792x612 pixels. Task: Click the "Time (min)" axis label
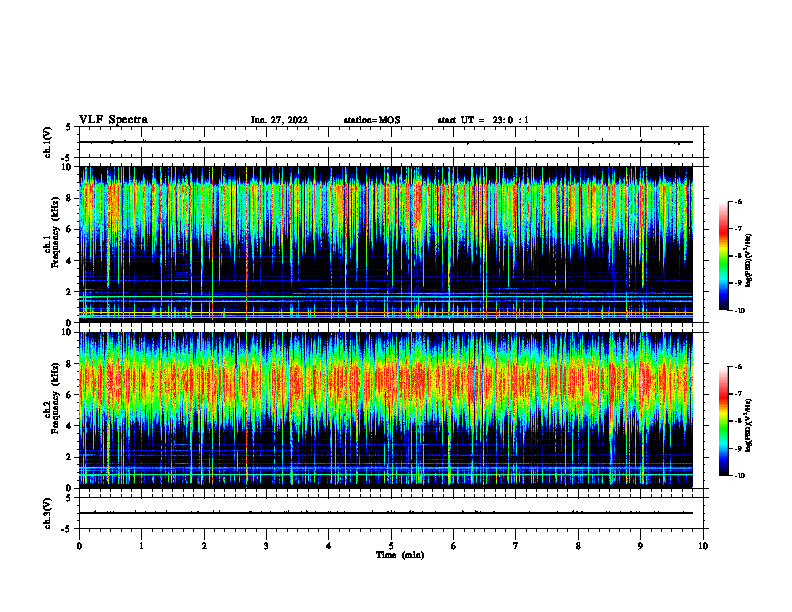400,555
